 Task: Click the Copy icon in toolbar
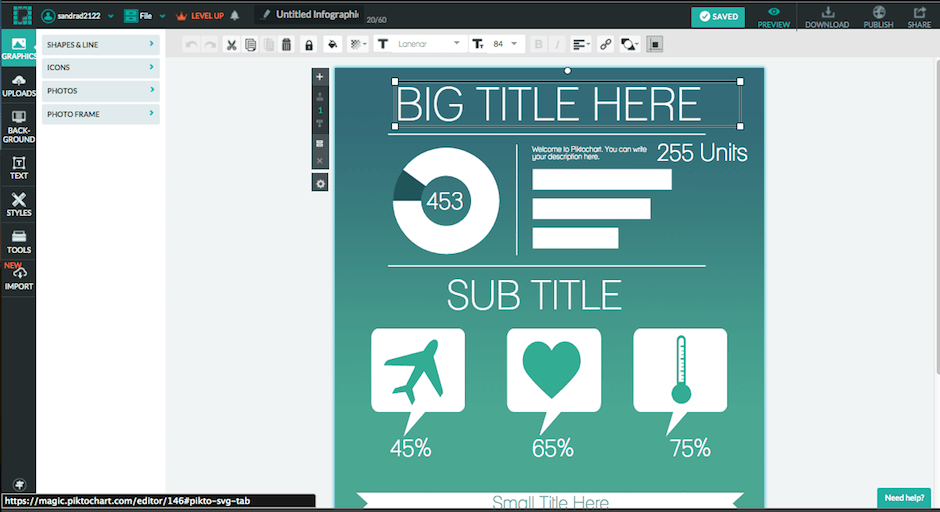click(250, 44)
